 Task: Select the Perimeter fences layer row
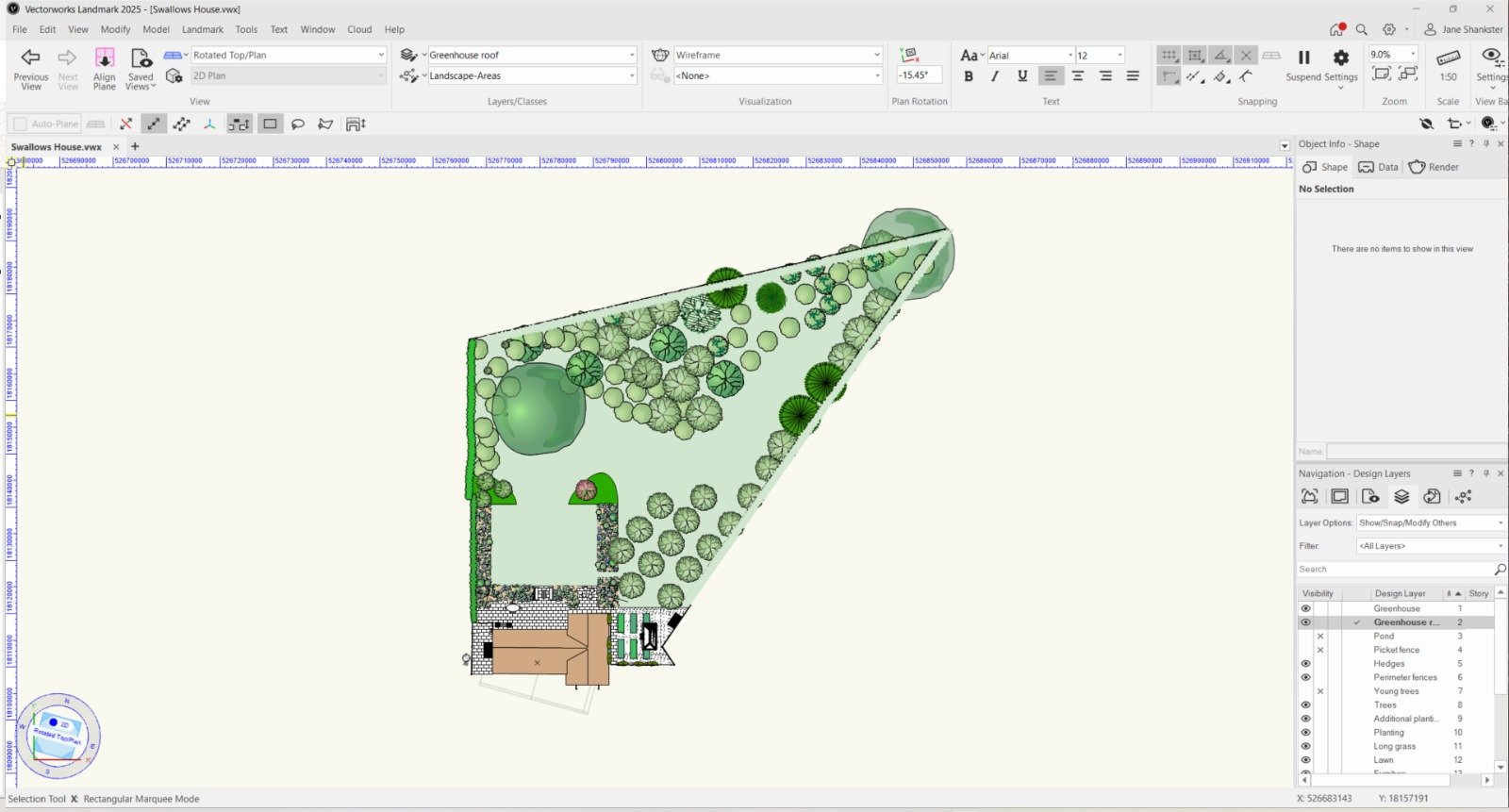[1404, 677]
